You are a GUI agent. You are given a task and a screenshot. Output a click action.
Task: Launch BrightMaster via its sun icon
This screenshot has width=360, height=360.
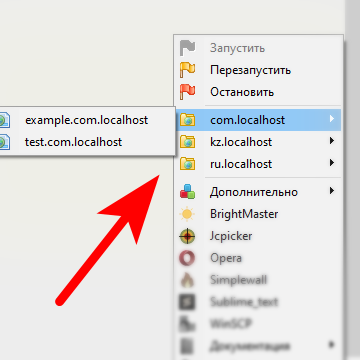tap(187, 214)
